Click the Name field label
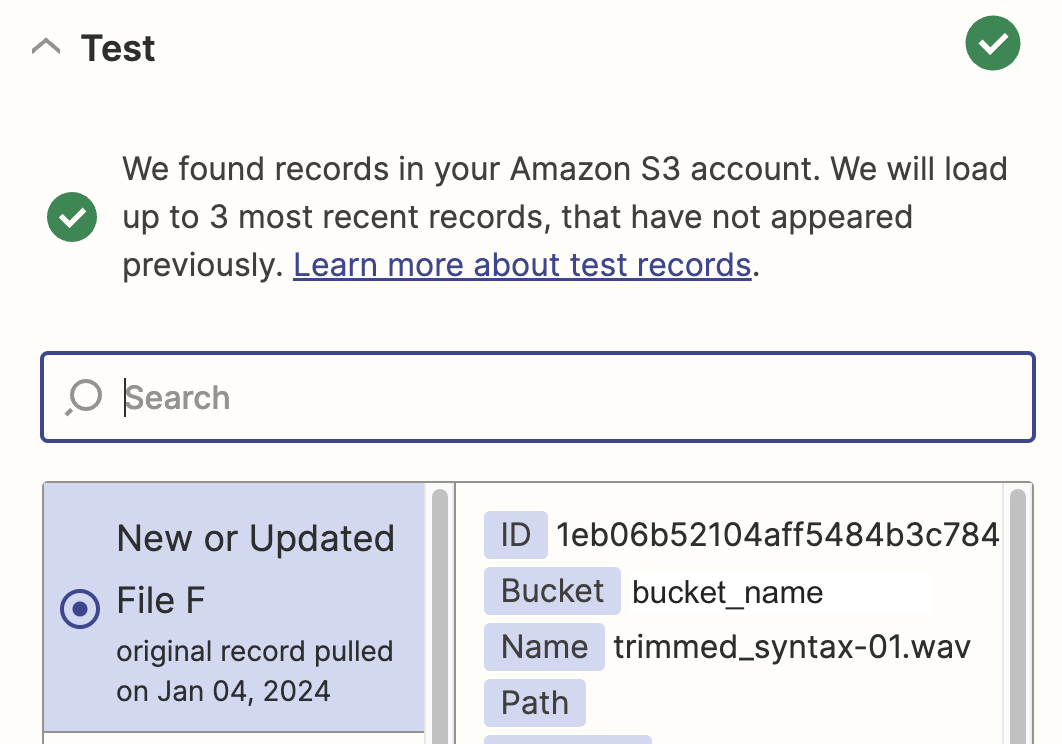This screenshot has width=1062, height=744. click(x=544, y=647)
